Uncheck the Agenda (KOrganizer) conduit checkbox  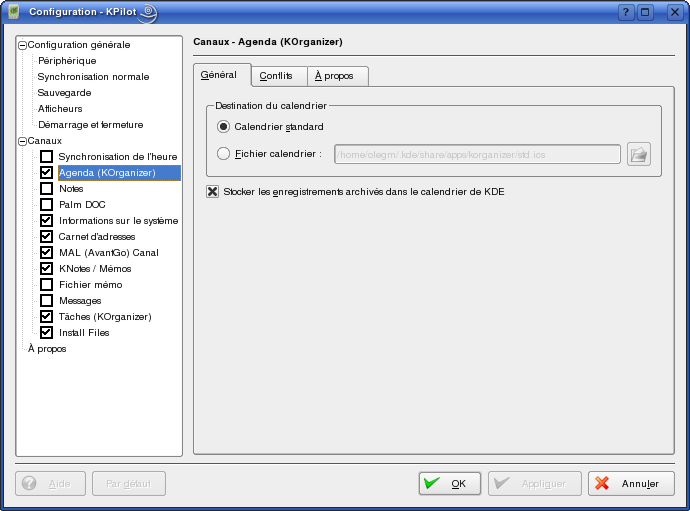(x=47, y=173)
